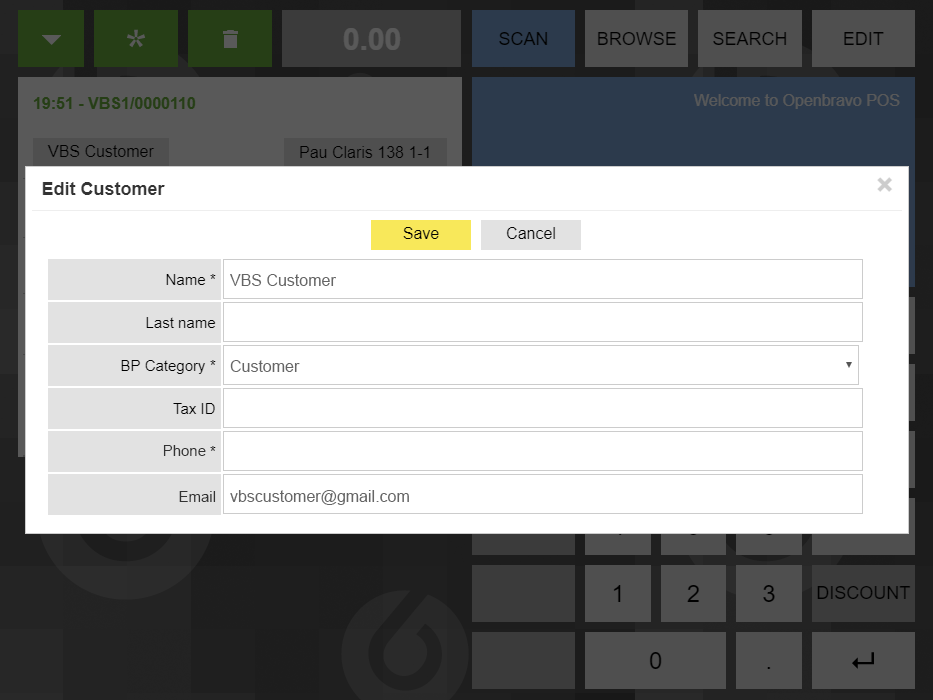933x700 pixels.
Task: Tap the keypad decimal point key
Action: click(x=769, y=660)
